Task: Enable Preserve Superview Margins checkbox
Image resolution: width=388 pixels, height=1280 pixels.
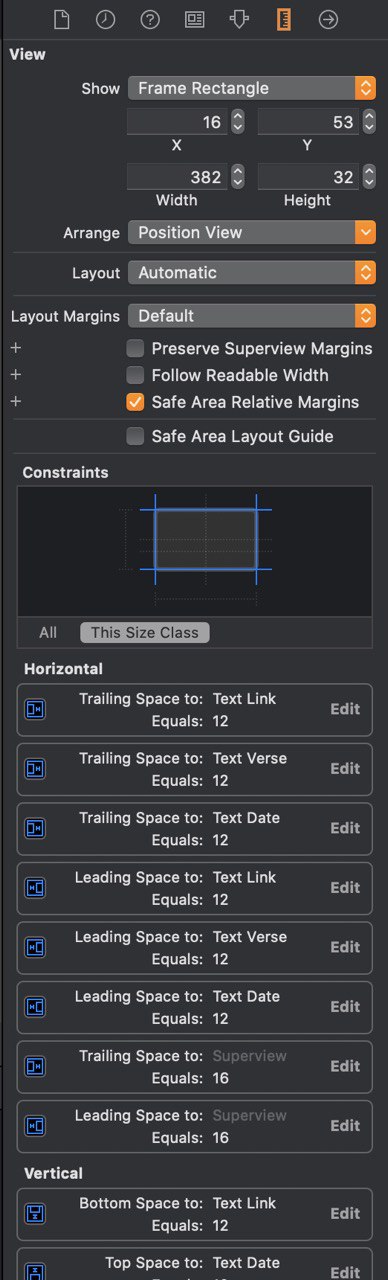Action: (135, 349)
